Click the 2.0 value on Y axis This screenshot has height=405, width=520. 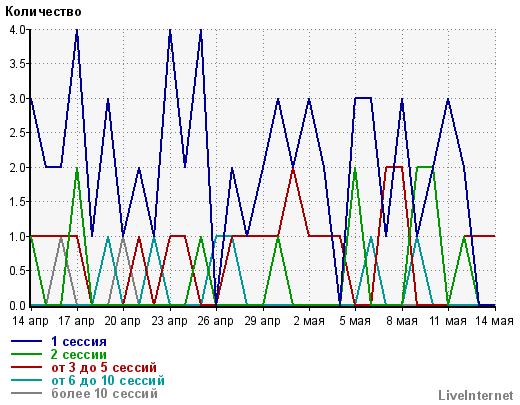coord(17,168)
